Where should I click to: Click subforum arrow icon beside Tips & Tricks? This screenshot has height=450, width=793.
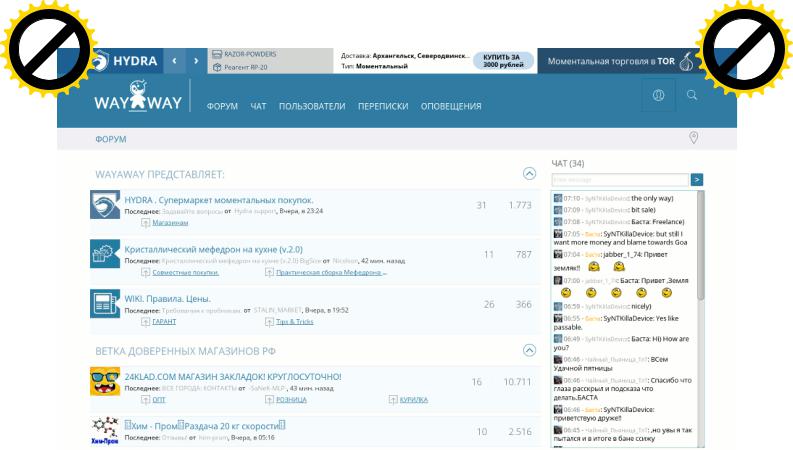click(x=270, y=322)
